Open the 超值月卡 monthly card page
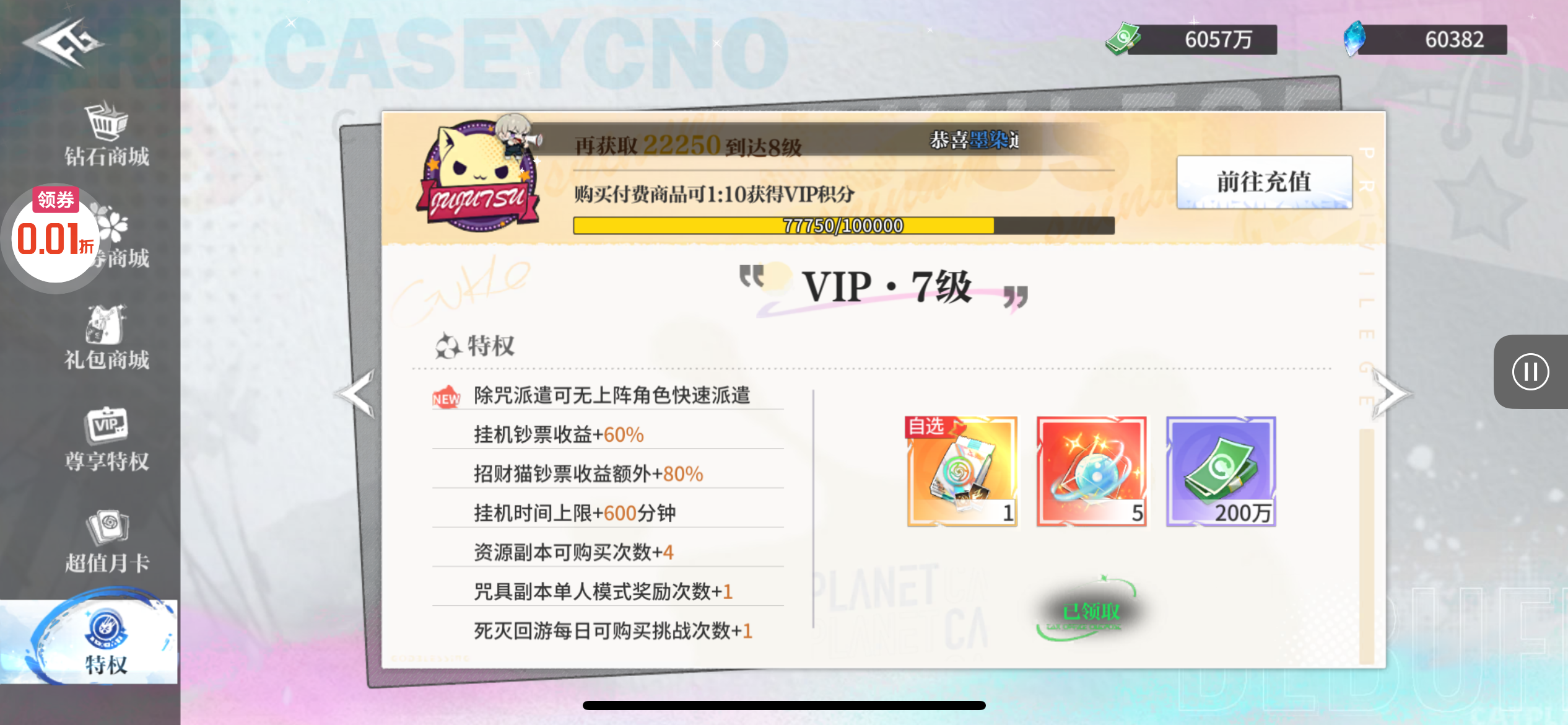Viewport: 1568px width, 725px height. pos(107,541)
